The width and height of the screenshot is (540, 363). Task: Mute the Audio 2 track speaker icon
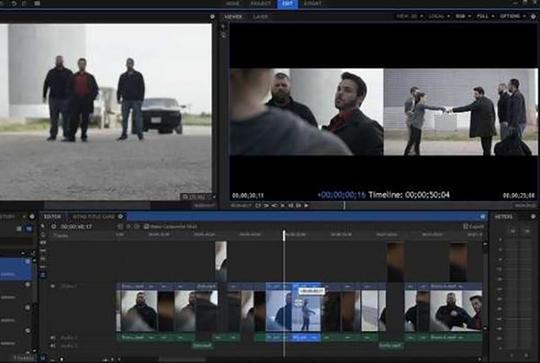[53, 345]
